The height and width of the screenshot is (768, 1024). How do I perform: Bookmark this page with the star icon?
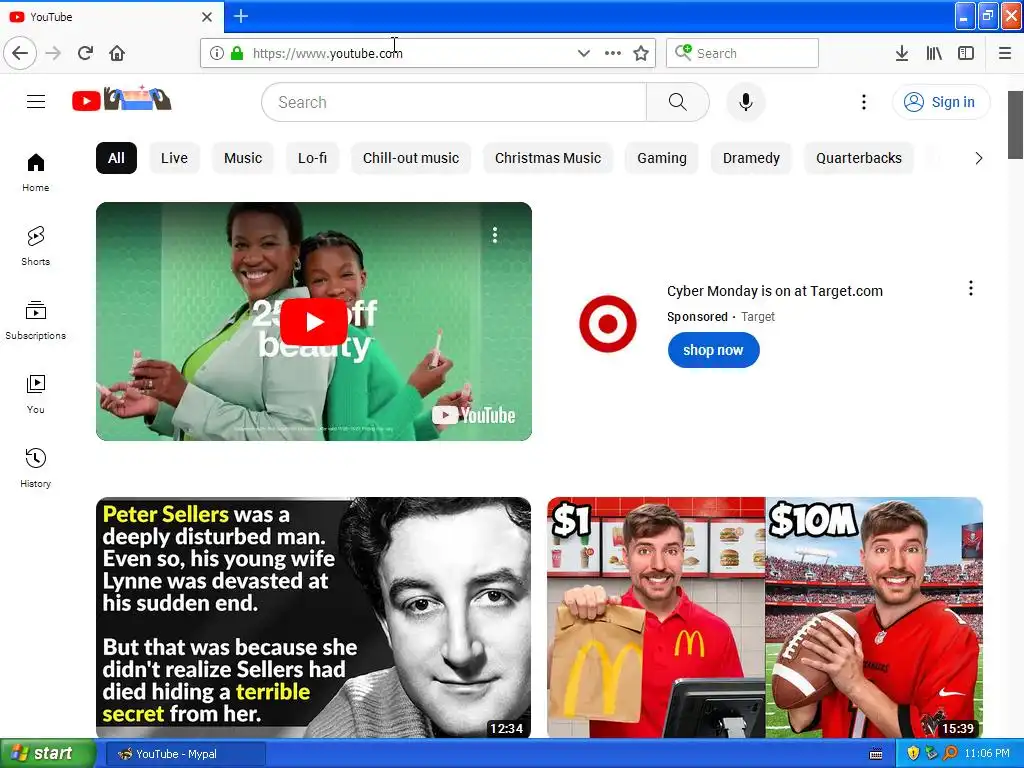pyautogui.click(x=641, y=53)
